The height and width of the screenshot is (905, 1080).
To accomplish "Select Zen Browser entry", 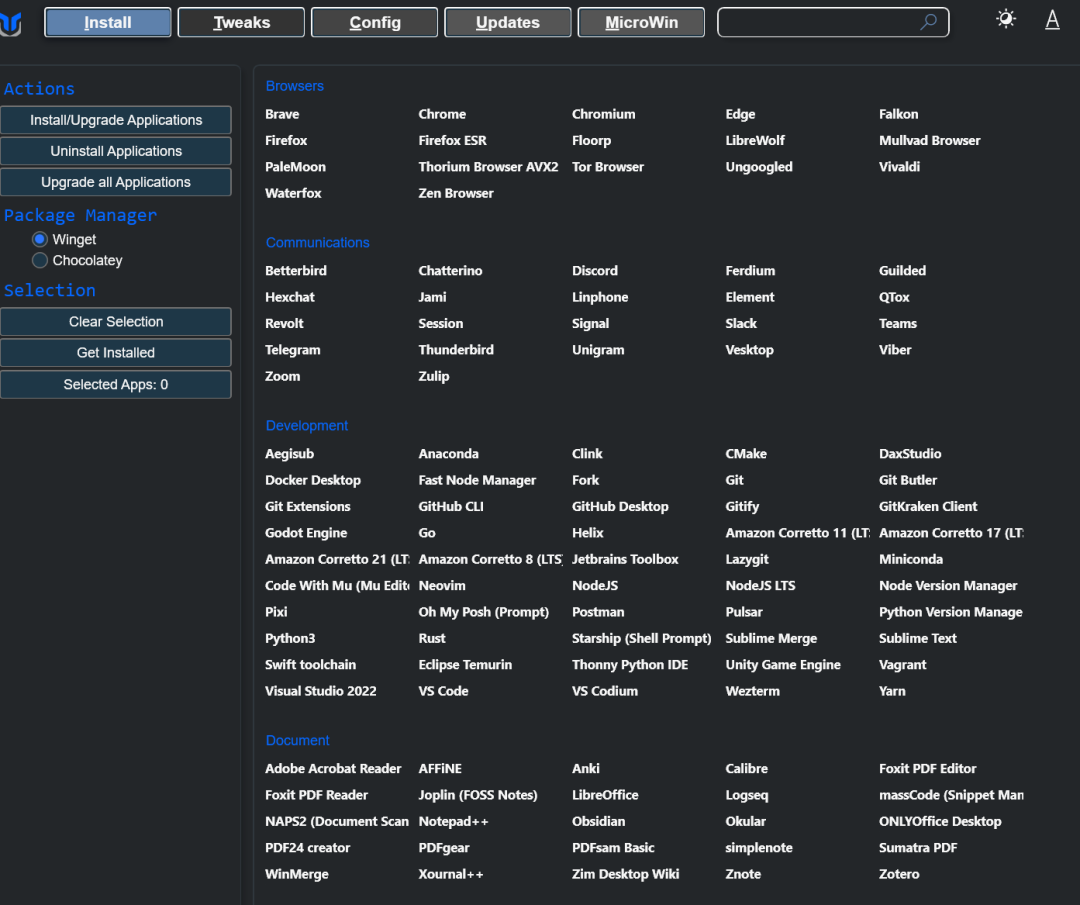I will coord(456,194).
